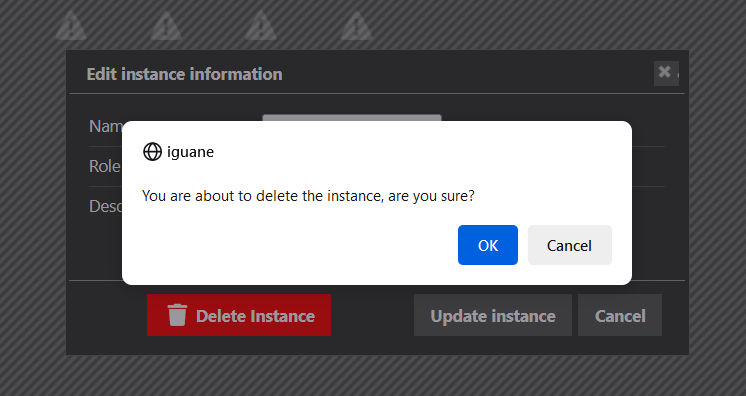Click the Name field label
The height and width of the screenshot is (396, 746).
click(x=106, y=127)
